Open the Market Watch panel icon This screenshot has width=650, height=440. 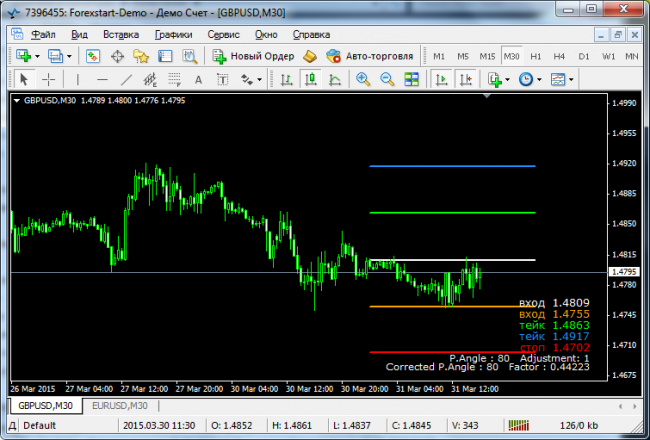click(x=93, y=55)
